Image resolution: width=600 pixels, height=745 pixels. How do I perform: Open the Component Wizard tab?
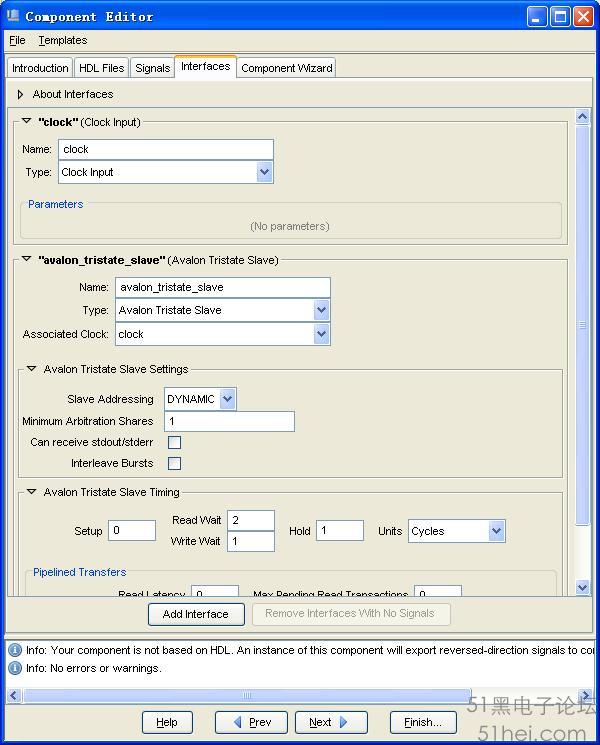point(286,68)
